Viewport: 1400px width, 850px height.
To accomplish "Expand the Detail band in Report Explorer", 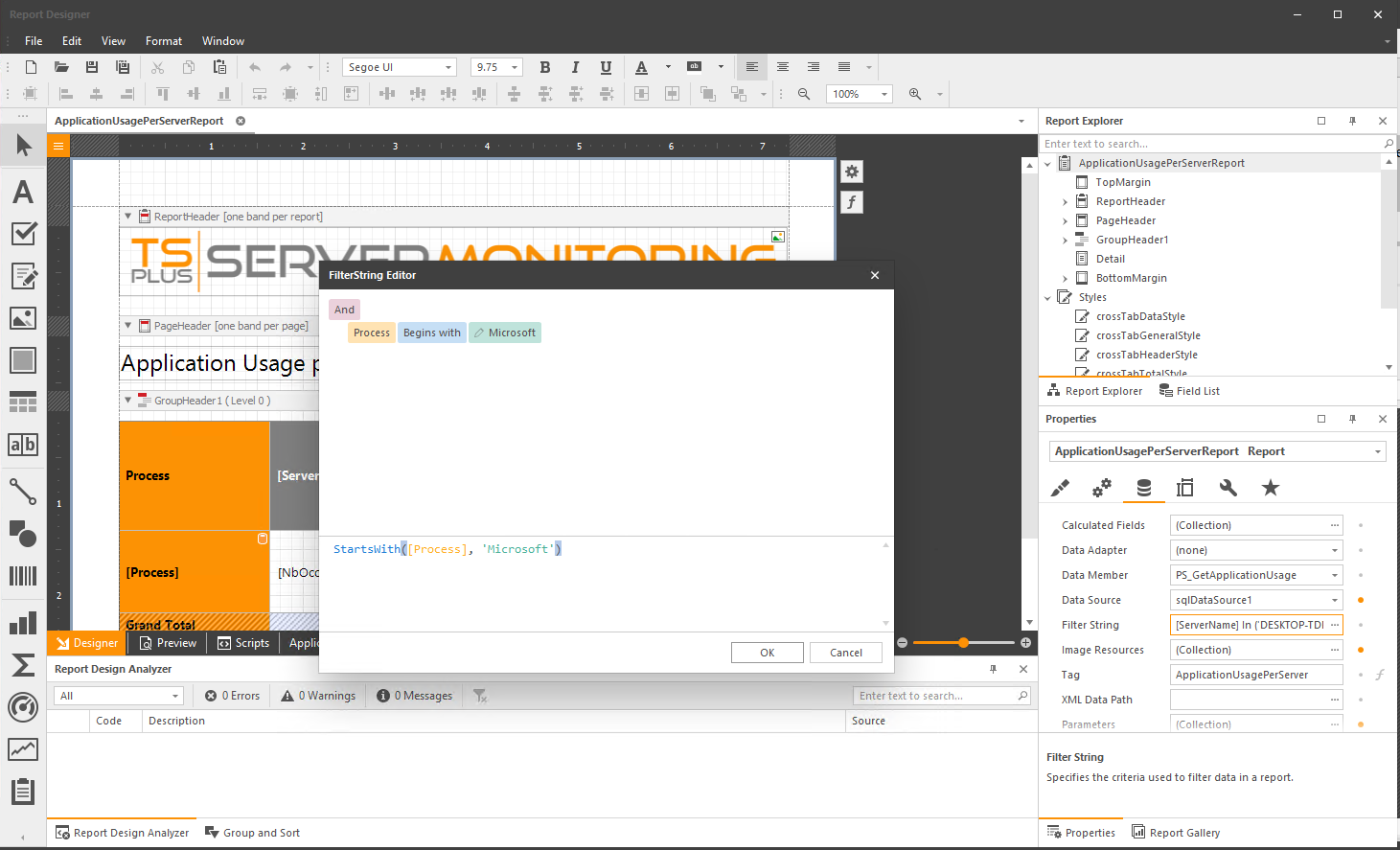I will (x=1065, y=258).
